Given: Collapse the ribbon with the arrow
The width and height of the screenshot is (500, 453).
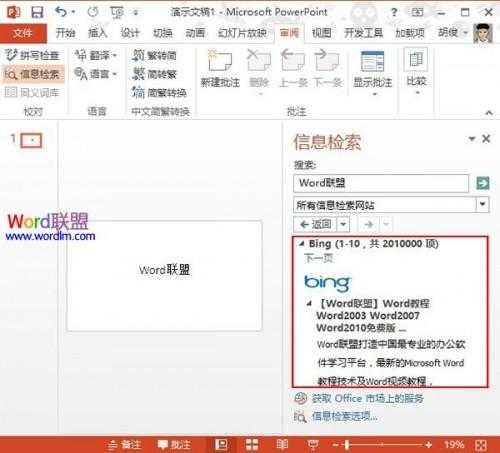Looking at the screenshot, I should pyautogui.click(x=489, y=113).
